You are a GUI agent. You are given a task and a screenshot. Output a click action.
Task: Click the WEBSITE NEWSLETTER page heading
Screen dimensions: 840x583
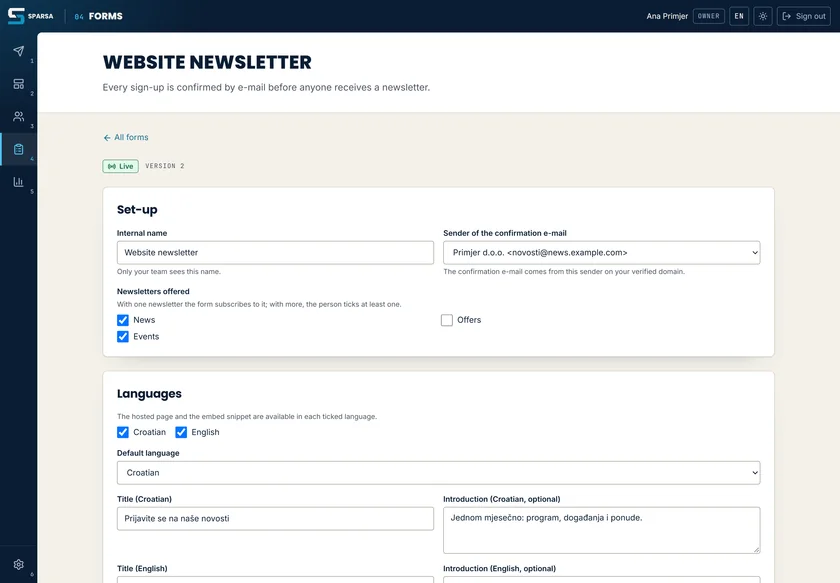coord(207,62)
